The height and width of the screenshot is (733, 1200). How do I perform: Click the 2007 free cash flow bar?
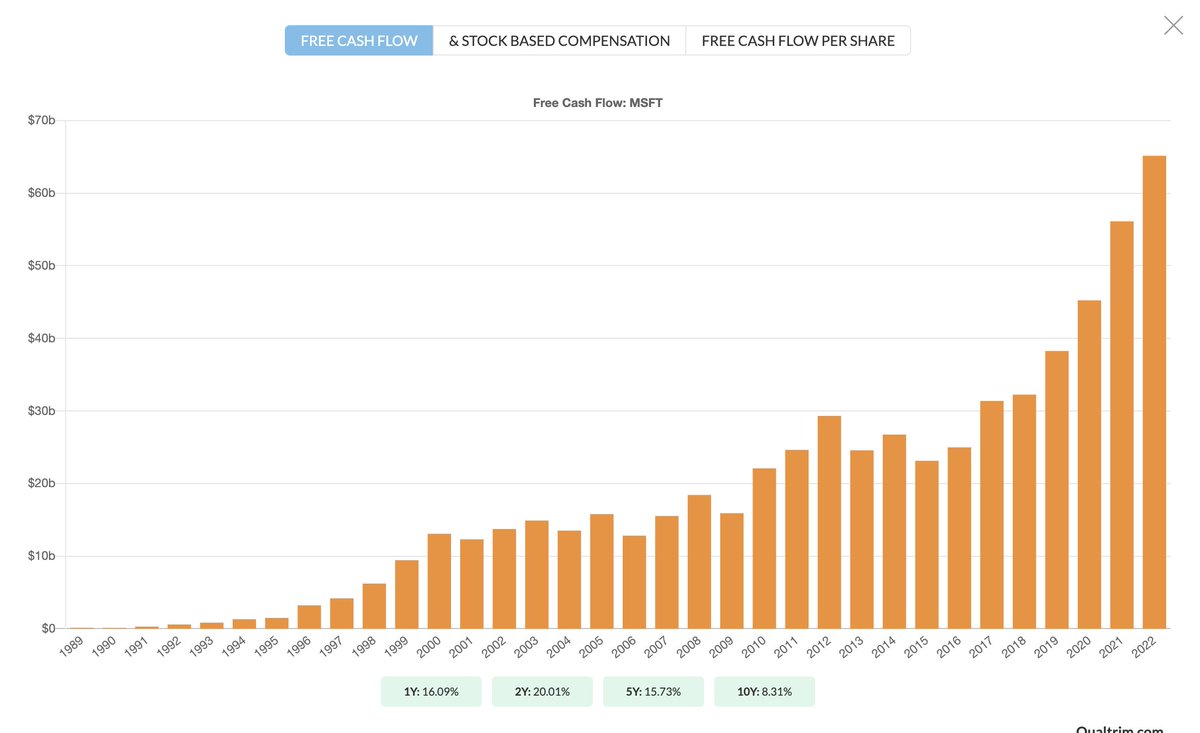[667, 573]
